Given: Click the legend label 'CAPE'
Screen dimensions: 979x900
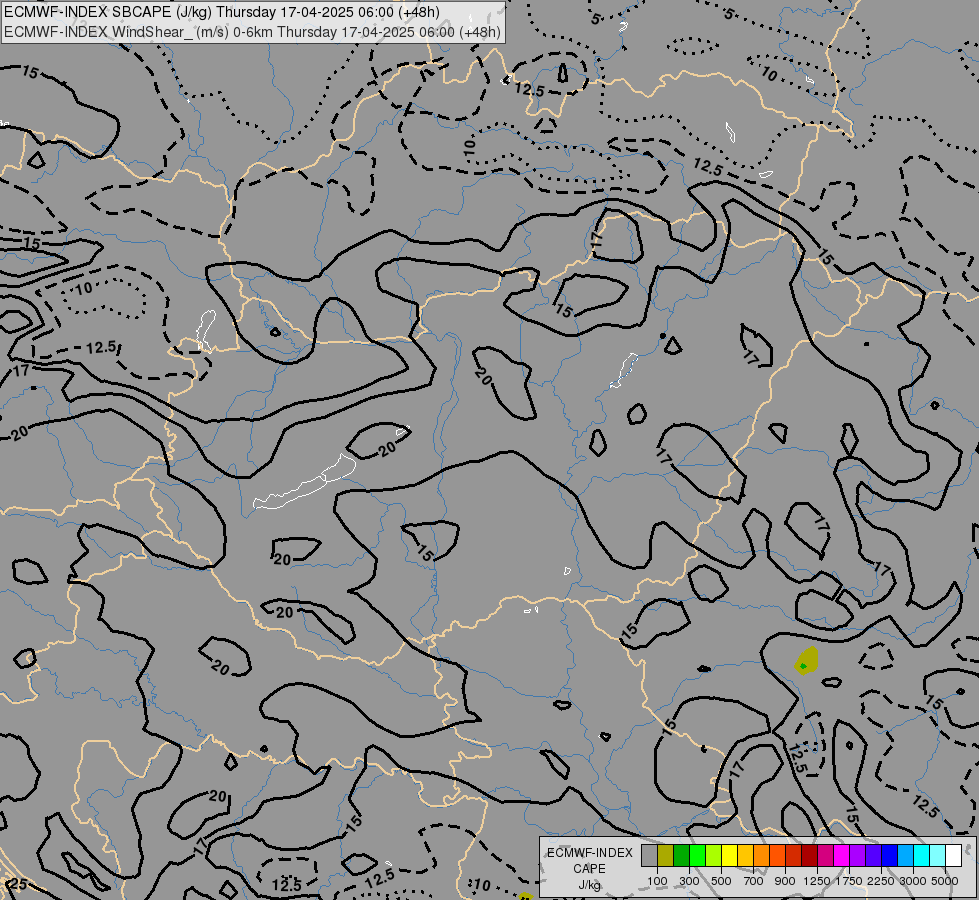Looking at the screenshot, I should point(589,869).
